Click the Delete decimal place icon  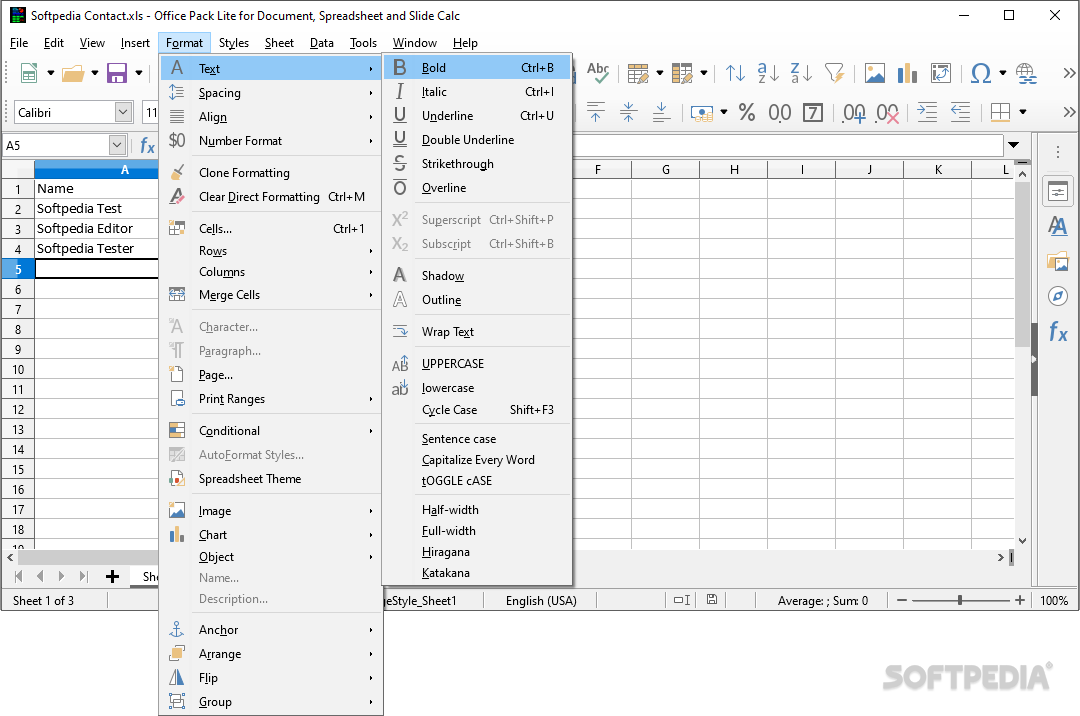pos(887,112)
